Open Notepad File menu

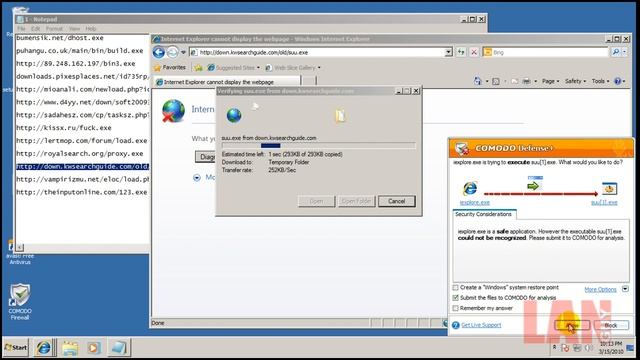[x=21, y=29]
